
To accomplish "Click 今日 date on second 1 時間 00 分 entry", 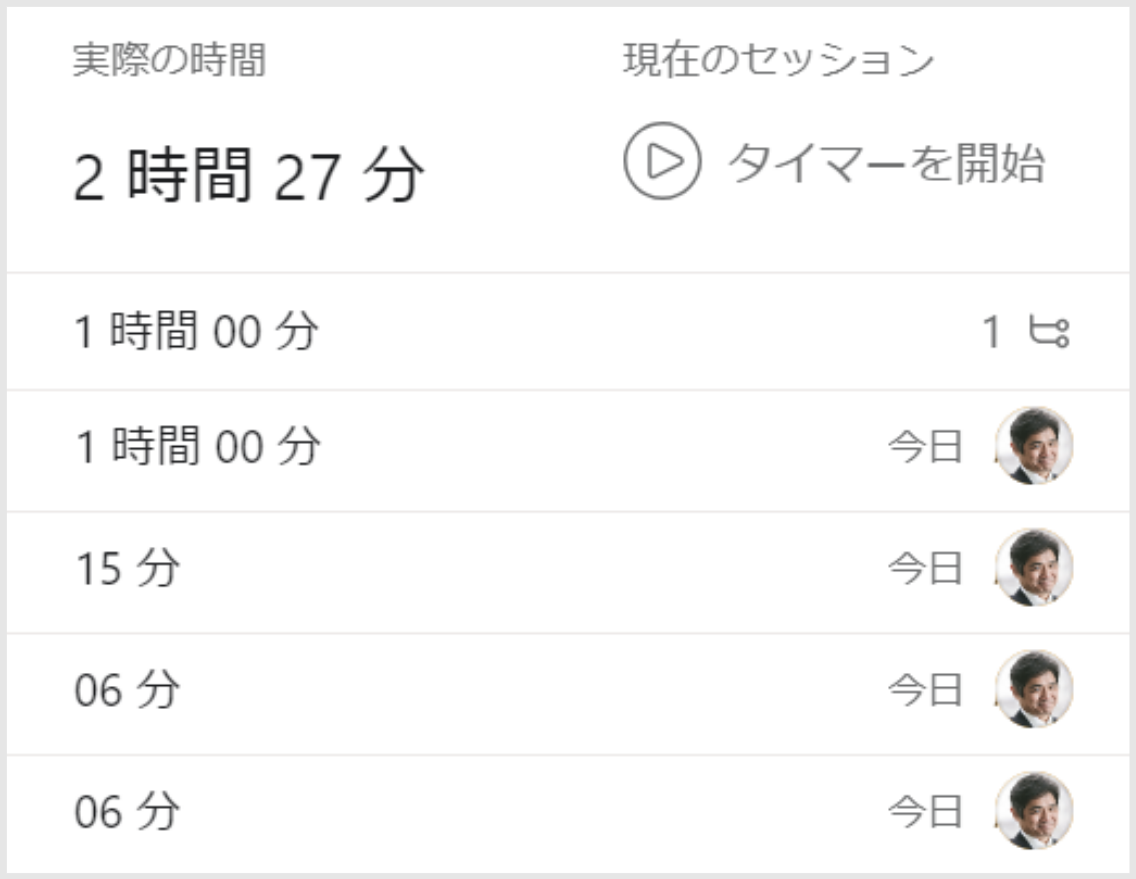I will [x=926, y=446].
